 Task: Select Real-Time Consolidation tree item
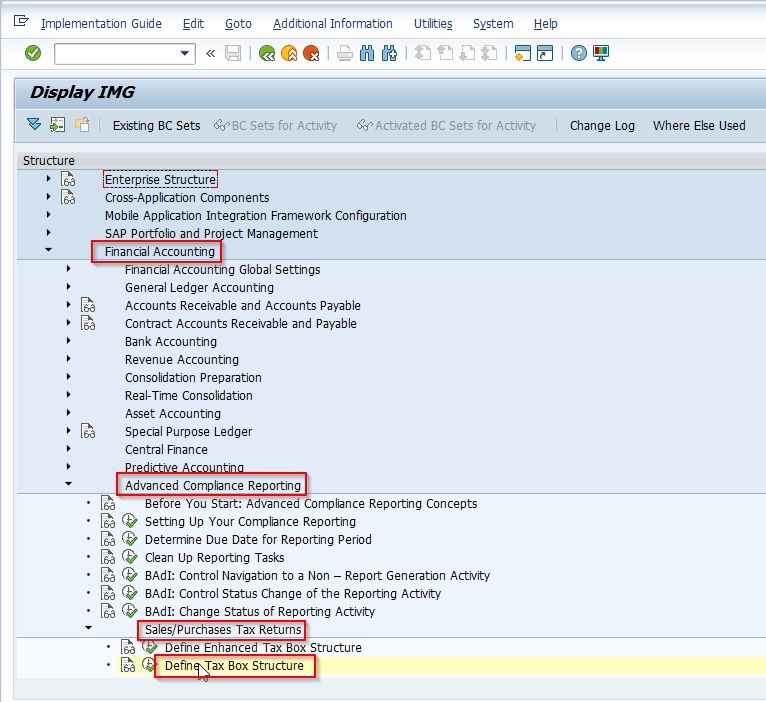189,396
